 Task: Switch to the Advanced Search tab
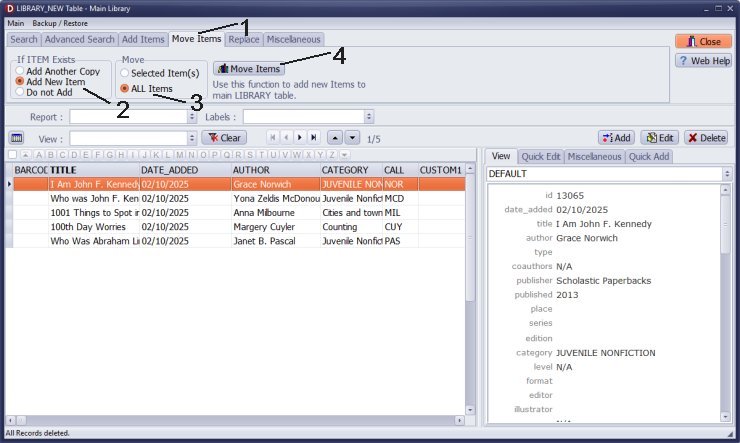pyautogui.click(x=79, y=40)
